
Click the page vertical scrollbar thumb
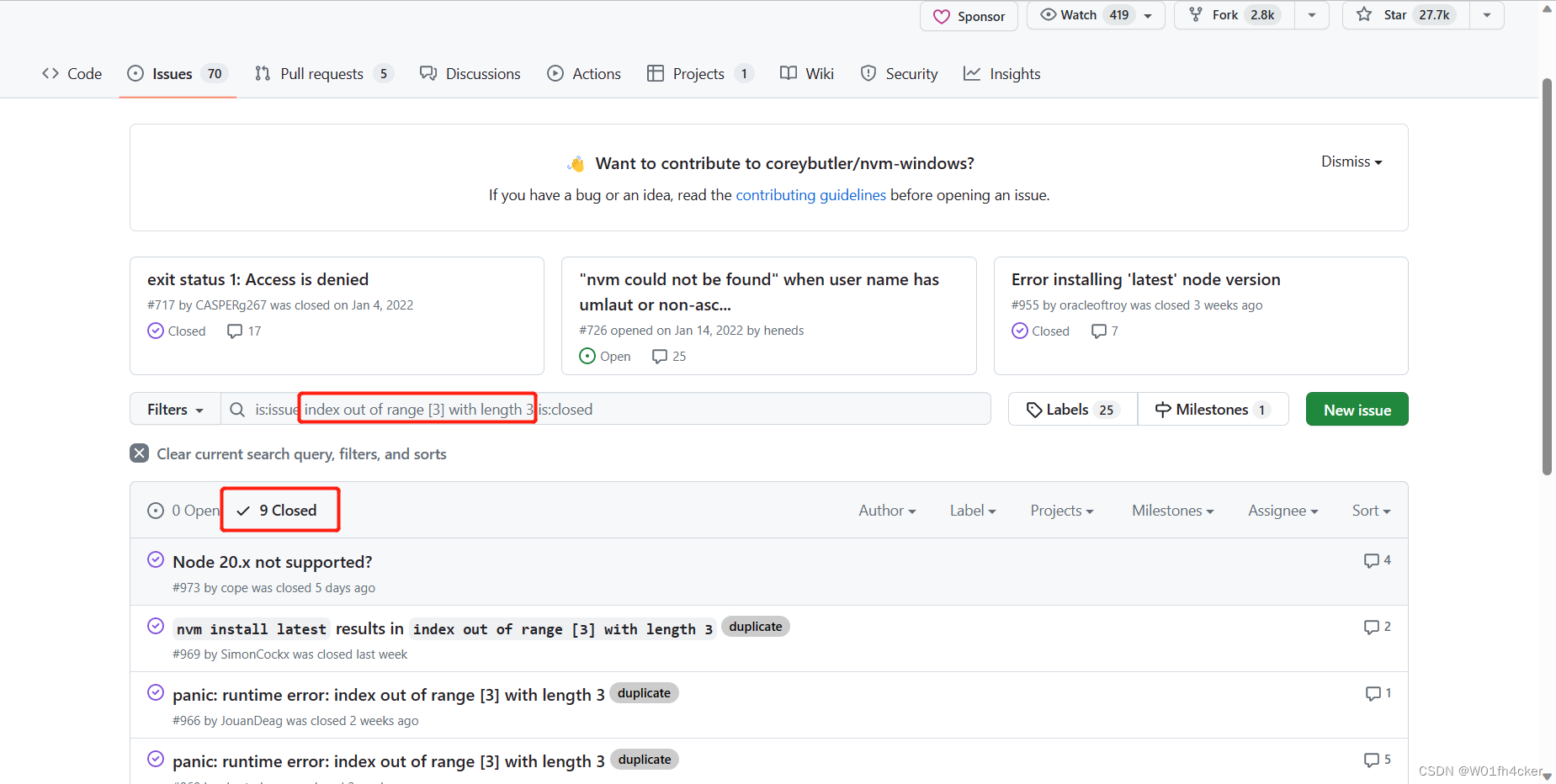pos(1547,278)
